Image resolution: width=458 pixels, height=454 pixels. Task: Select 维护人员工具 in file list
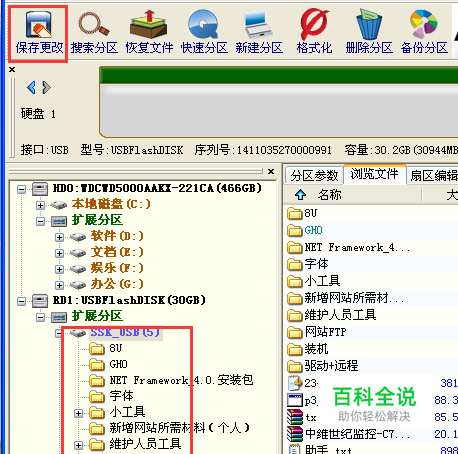pos(340,315)
